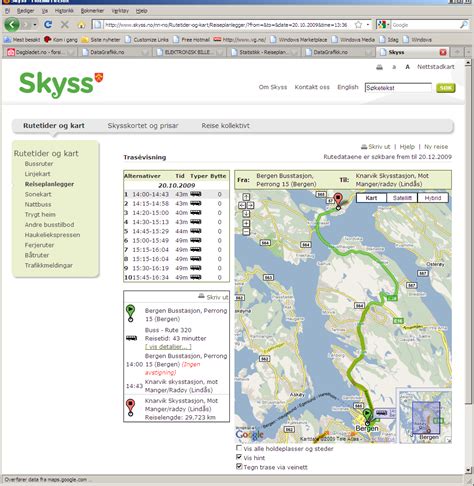Pan map down with arrow control

pyautogui.click(x=246, y=214)
